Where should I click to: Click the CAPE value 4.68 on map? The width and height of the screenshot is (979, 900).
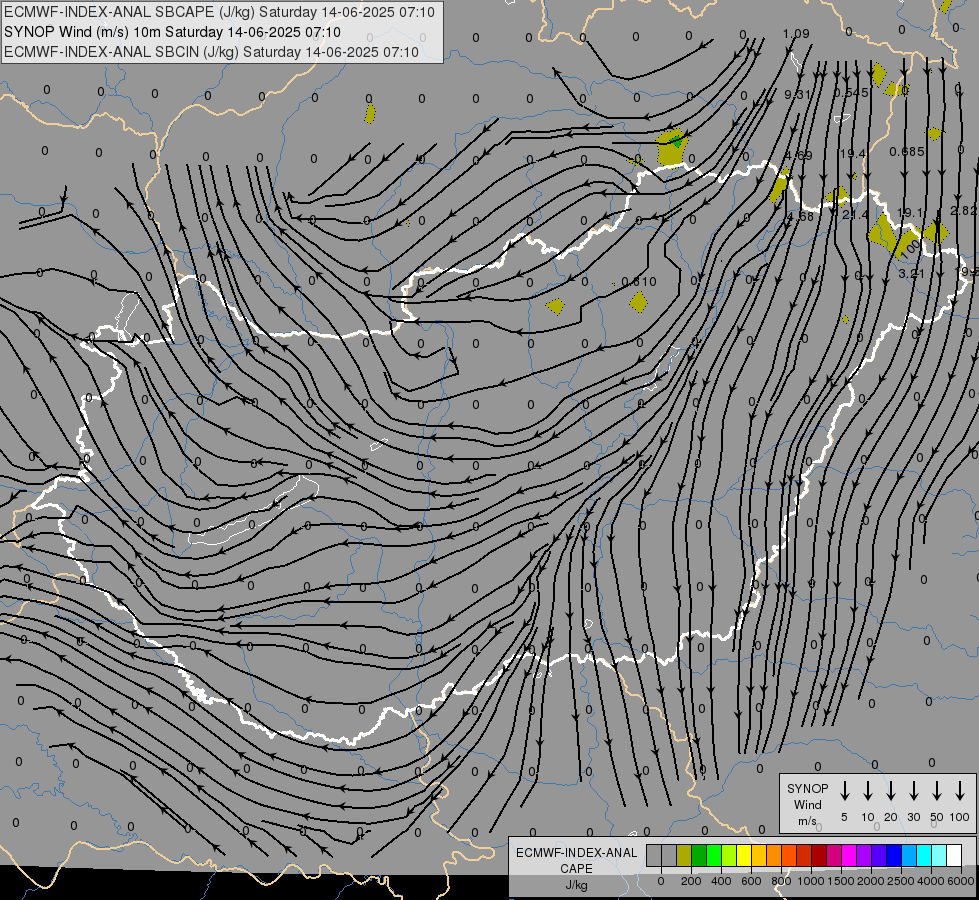tap(800, 217)
